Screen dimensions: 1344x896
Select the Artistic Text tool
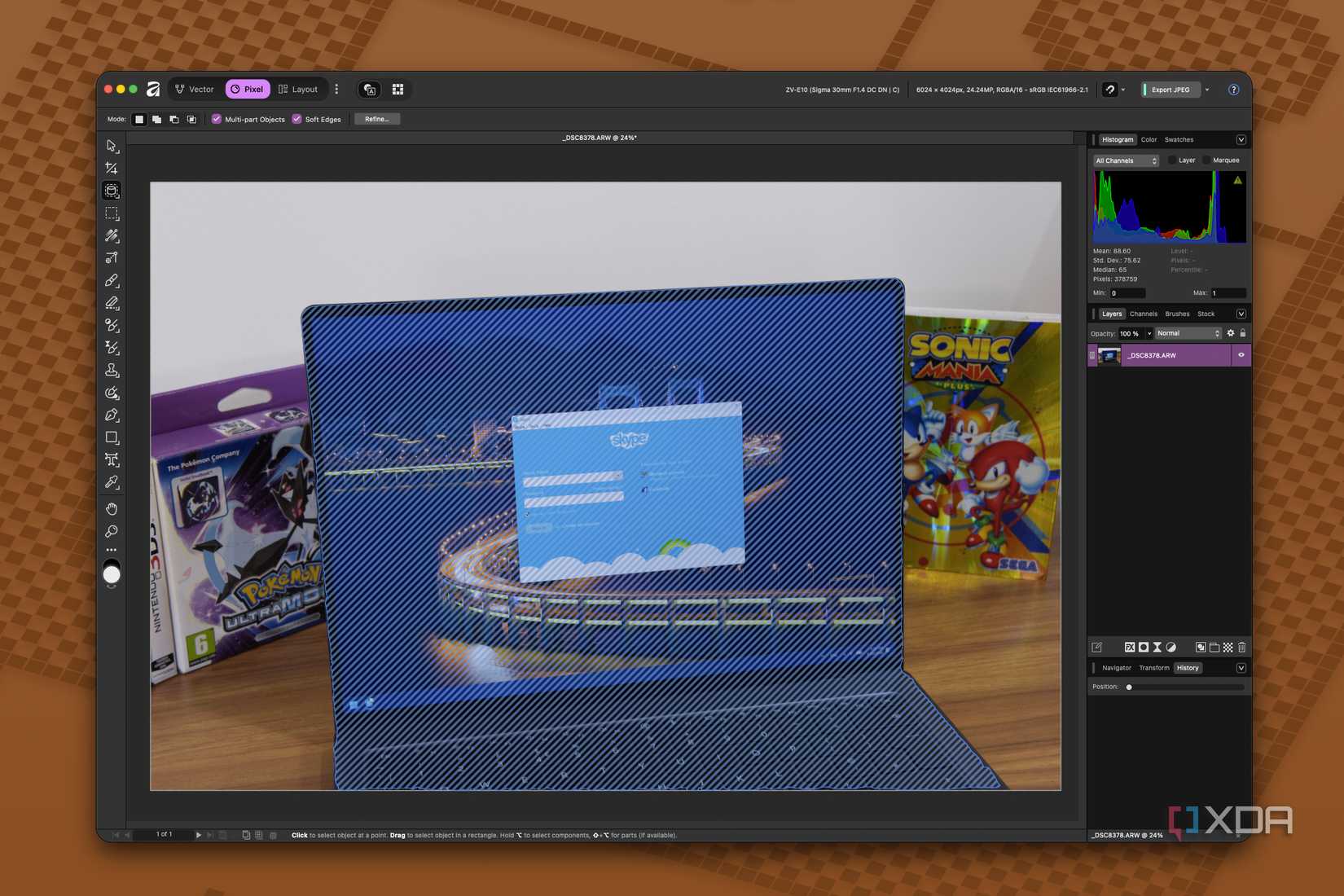[x=112, y=460]
